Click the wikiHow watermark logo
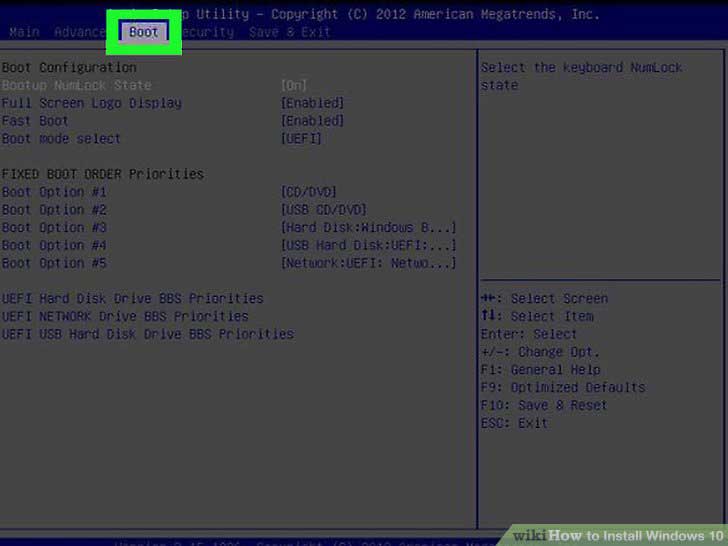 pos(618,535)
